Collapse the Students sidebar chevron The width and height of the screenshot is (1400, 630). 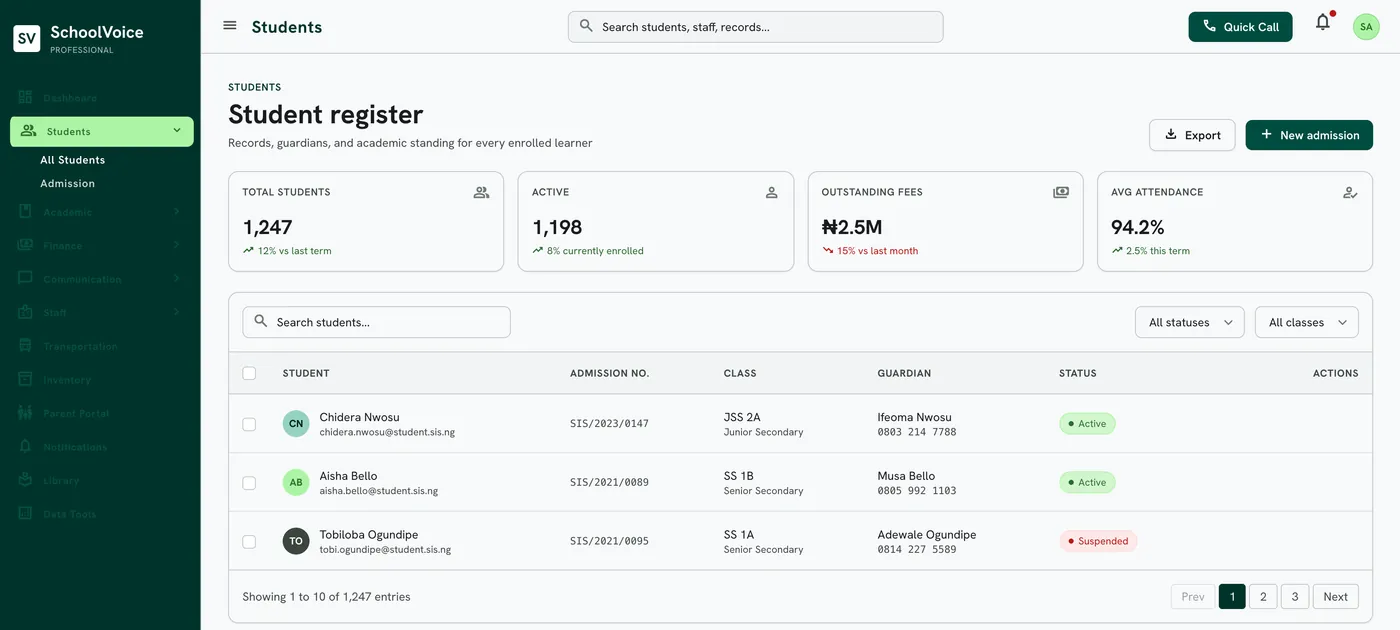click(177, 131)
